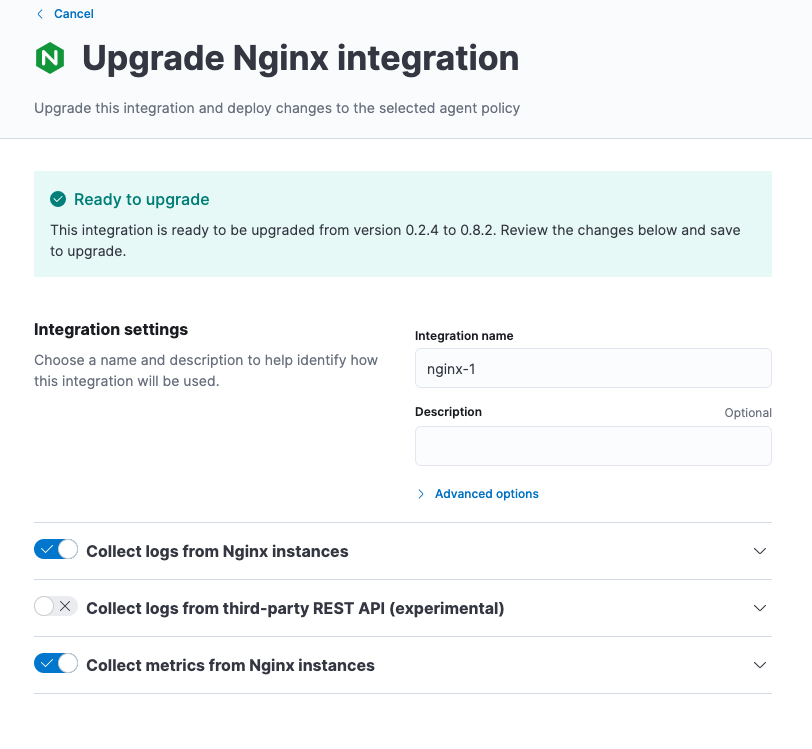Viewport: 812px width, 749px height.
Task: Click the green Nginx logo icon
Action: coord(50,58)
